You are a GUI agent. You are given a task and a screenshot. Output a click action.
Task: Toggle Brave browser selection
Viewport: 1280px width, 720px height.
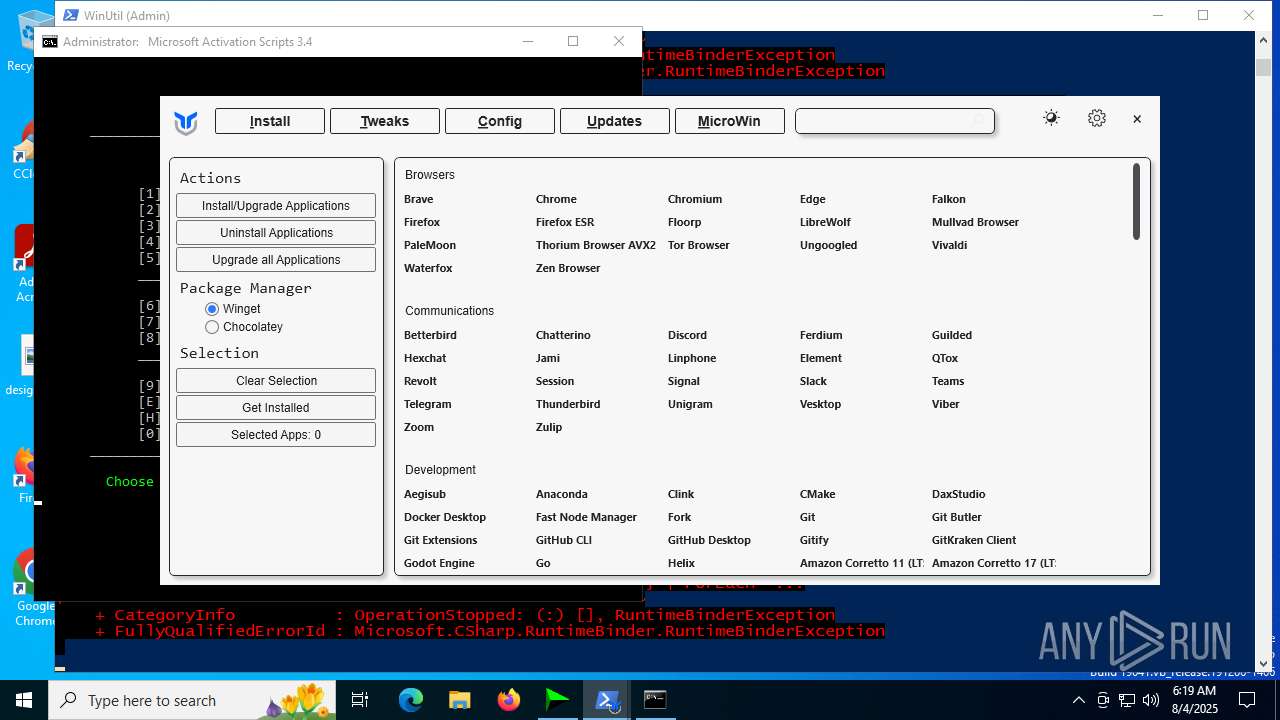(x=419, y=199)
